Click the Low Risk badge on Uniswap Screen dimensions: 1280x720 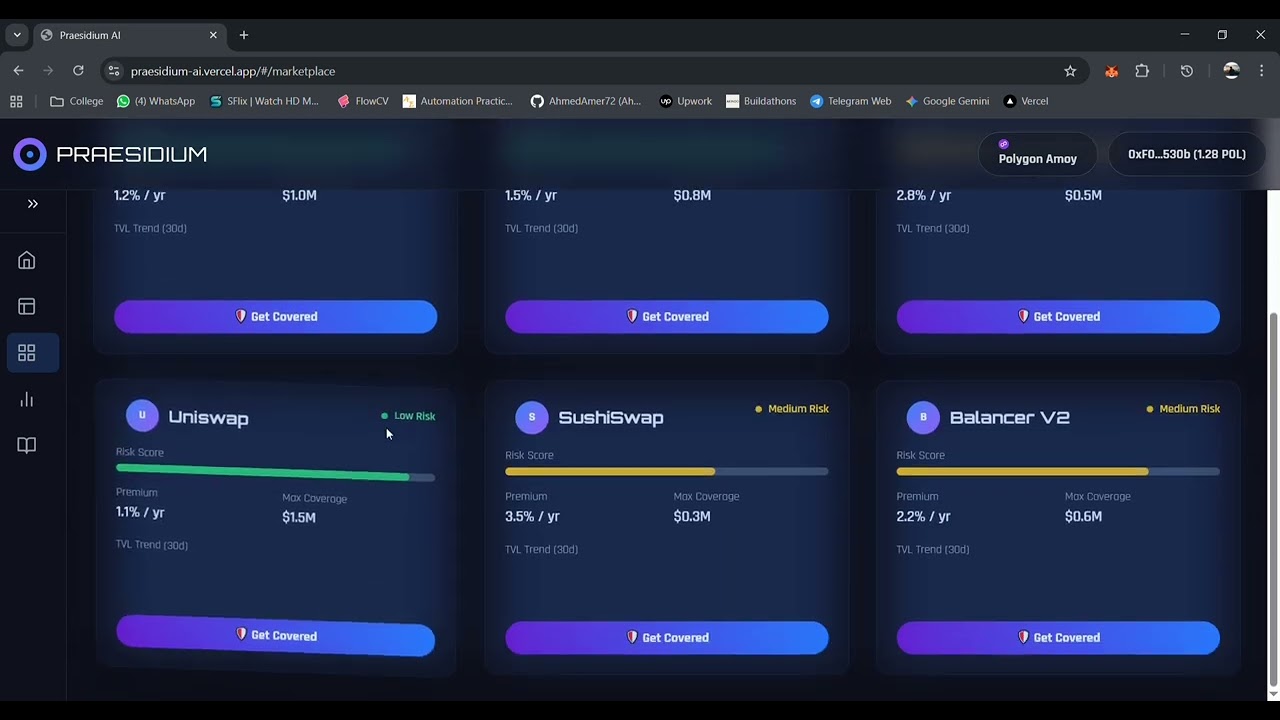[408, 416]
